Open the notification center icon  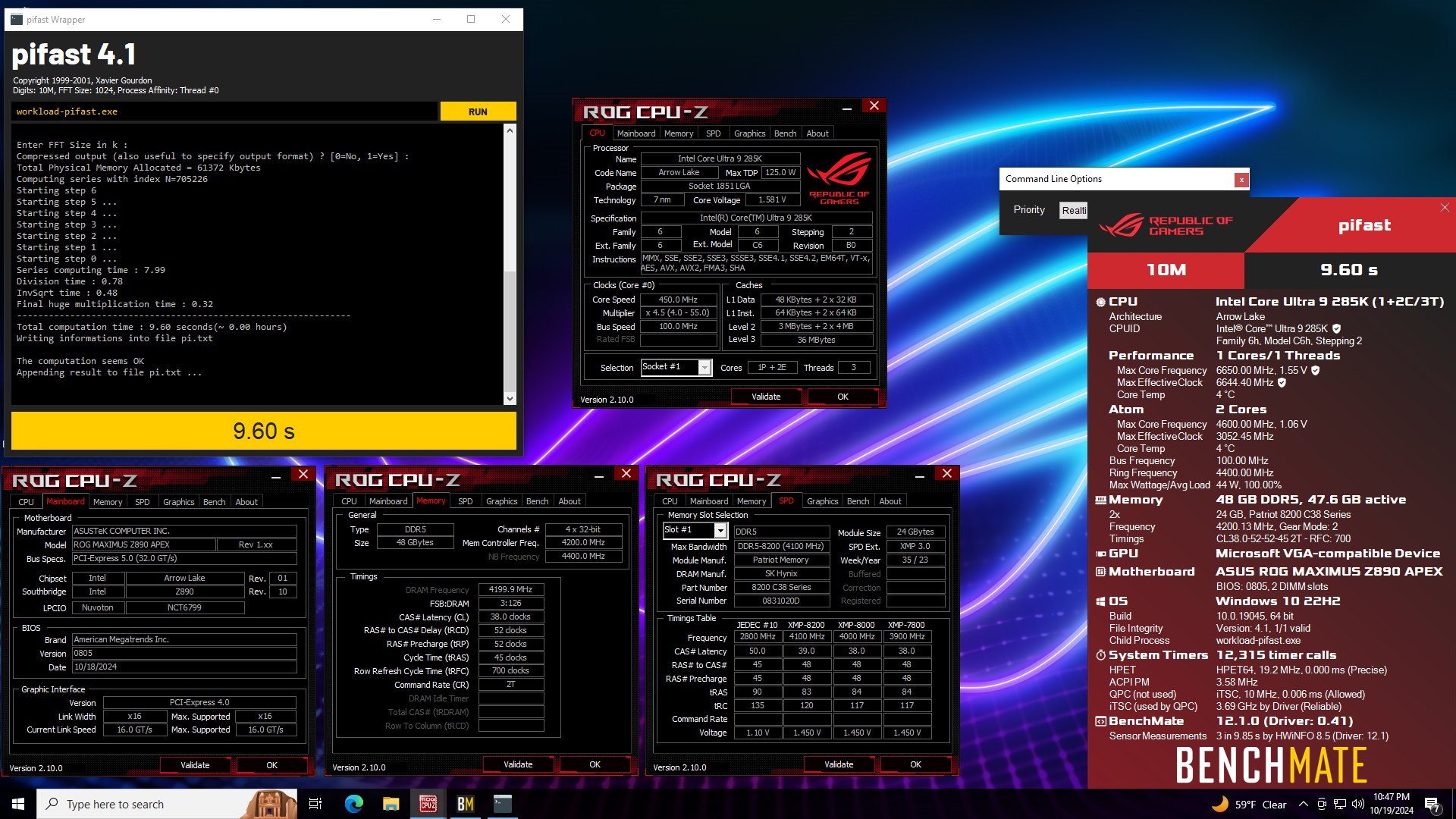[1432, 805]
